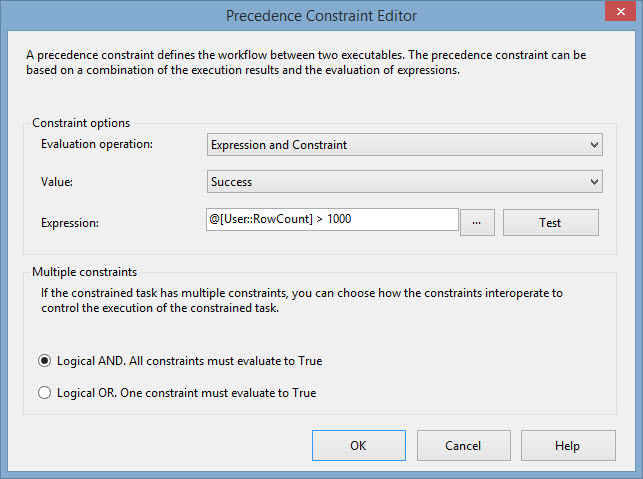Click the 'Evaluation operation:' label
This screenshot has width=643, height=479.
97,144
